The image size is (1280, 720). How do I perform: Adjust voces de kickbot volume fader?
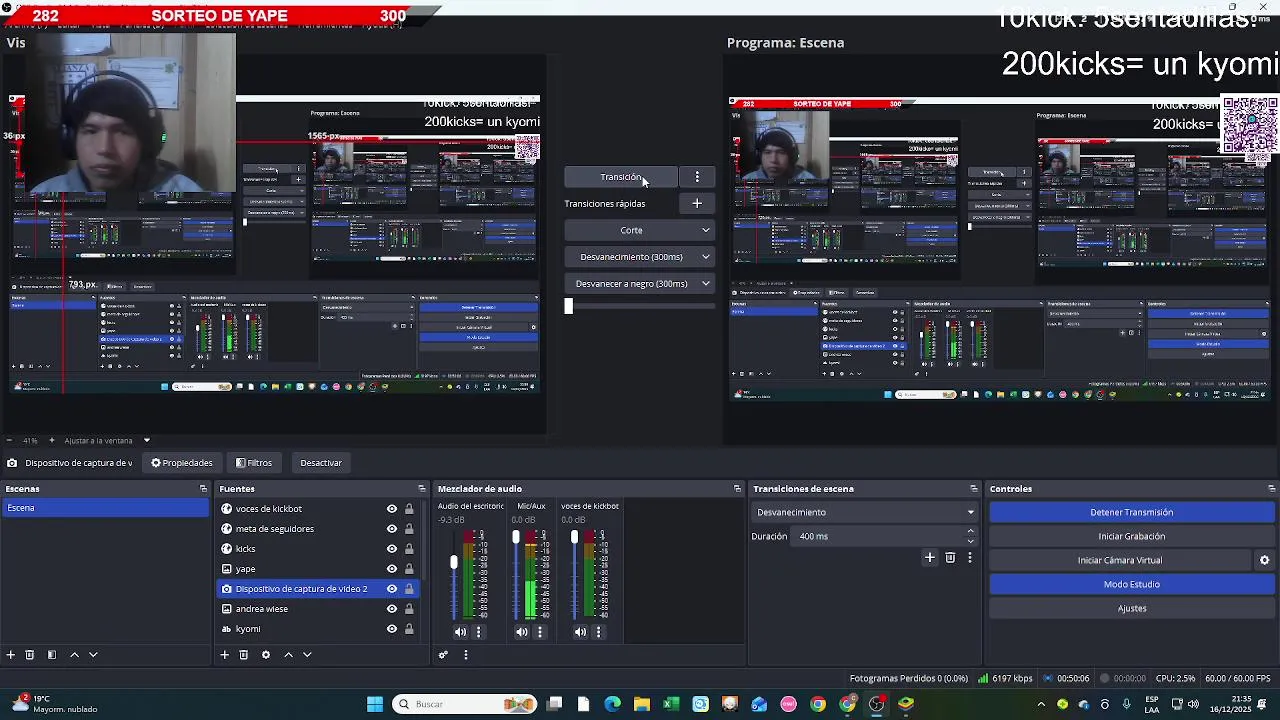574,537
